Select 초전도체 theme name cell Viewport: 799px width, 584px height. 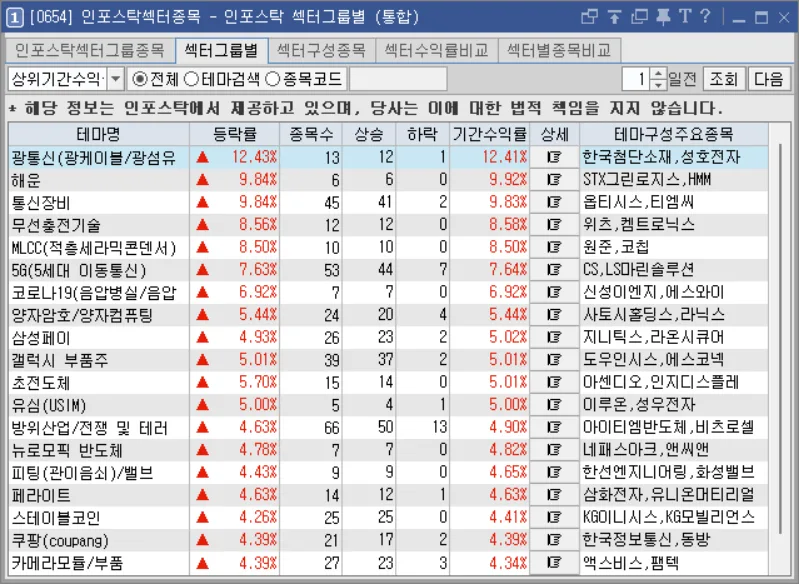point(99,382)
